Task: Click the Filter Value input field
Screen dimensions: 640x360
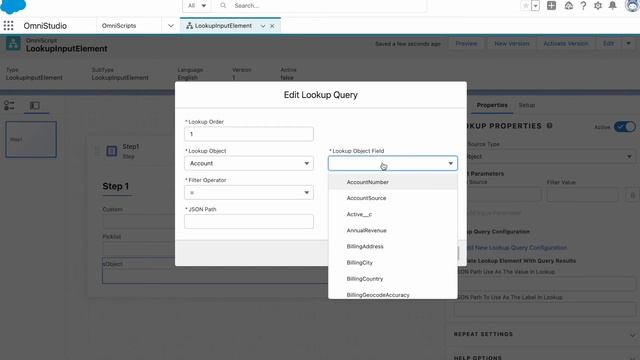Action: 582,195
